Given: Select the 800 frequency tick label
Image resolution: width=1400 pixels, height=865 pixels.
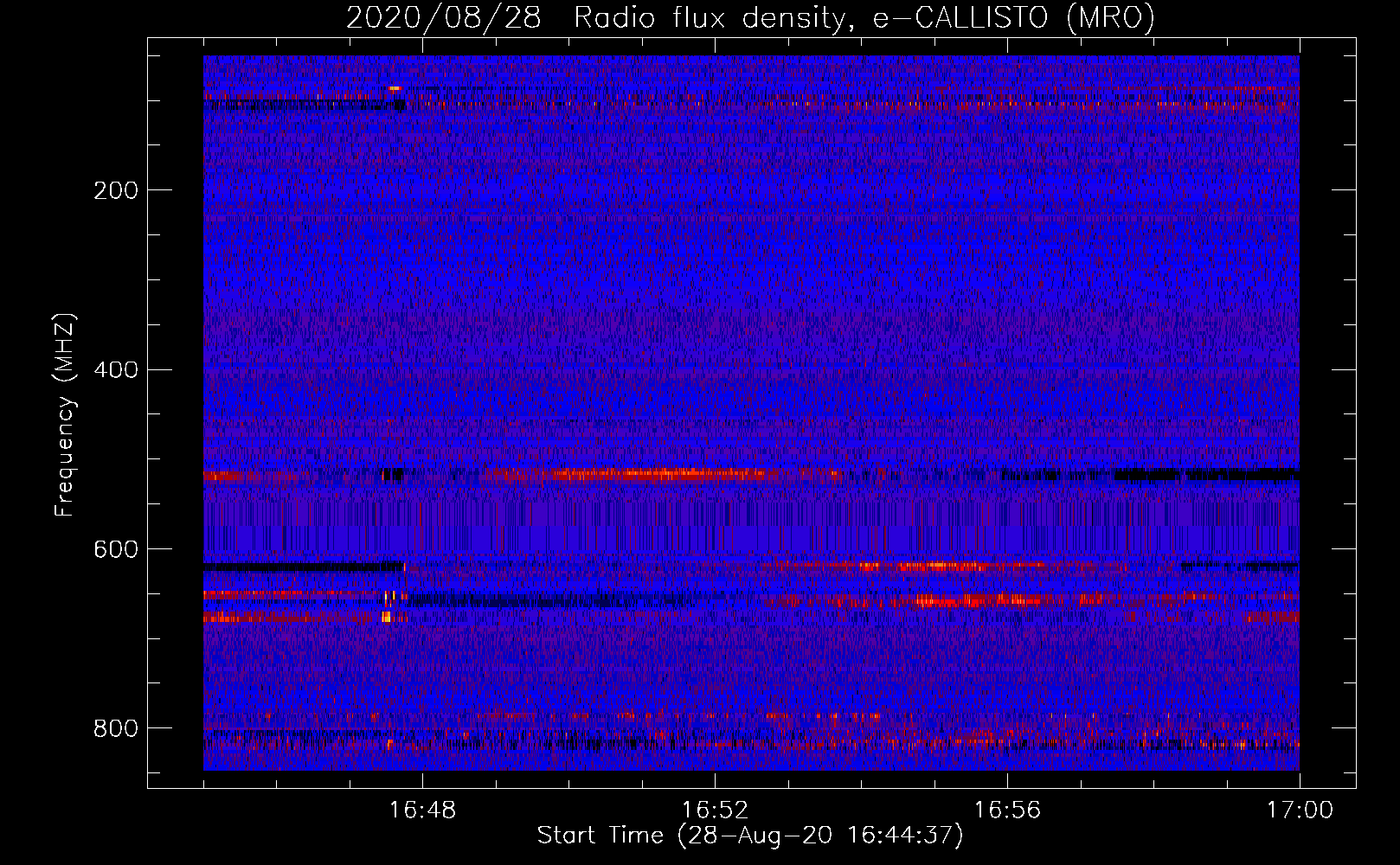Looking at the screenshot, I should (116, 728).
